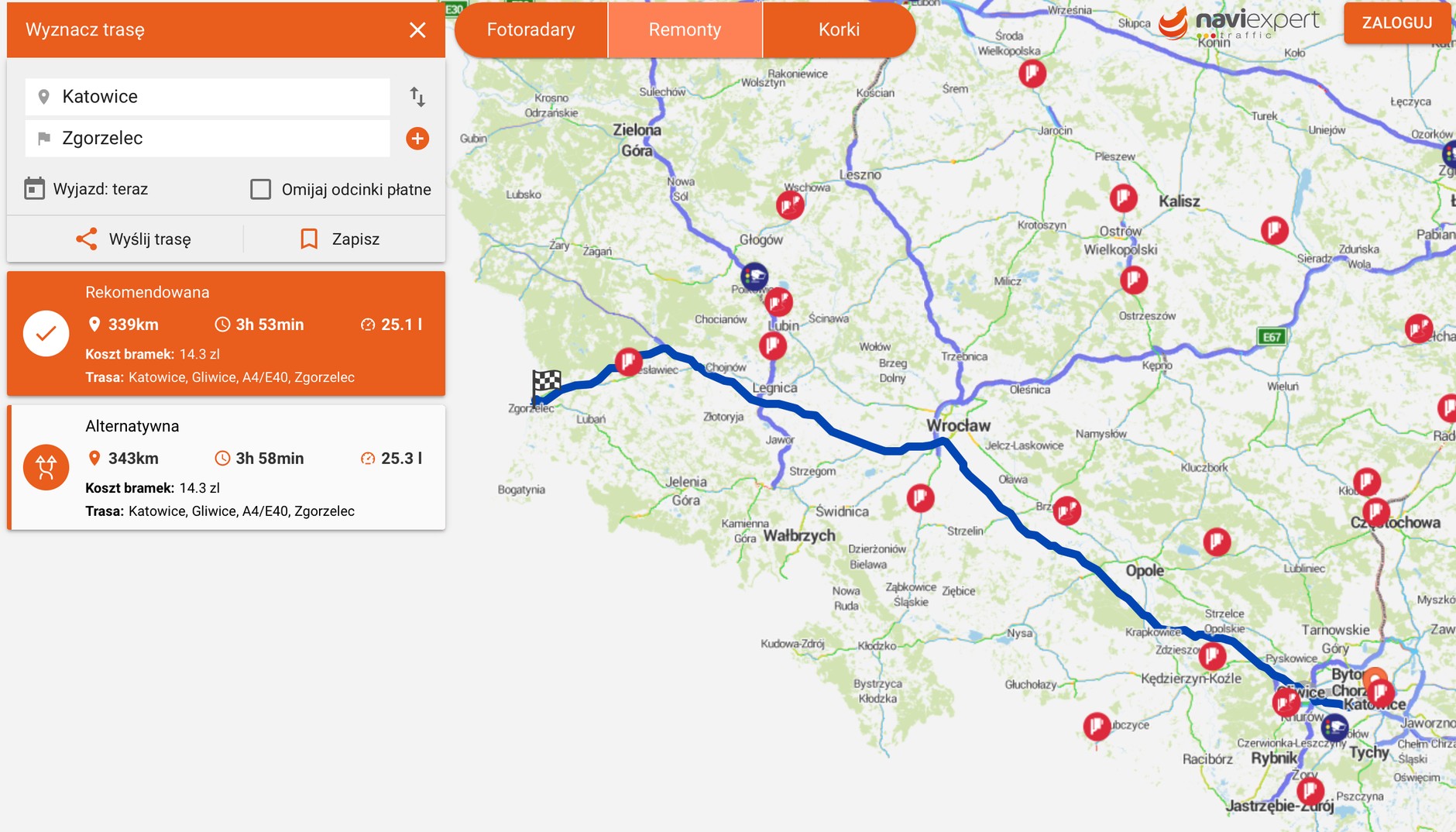This screenshot has height=832, width=1456.
Task: Select the alternative route person icon
Action: click(x=46, y=467)
